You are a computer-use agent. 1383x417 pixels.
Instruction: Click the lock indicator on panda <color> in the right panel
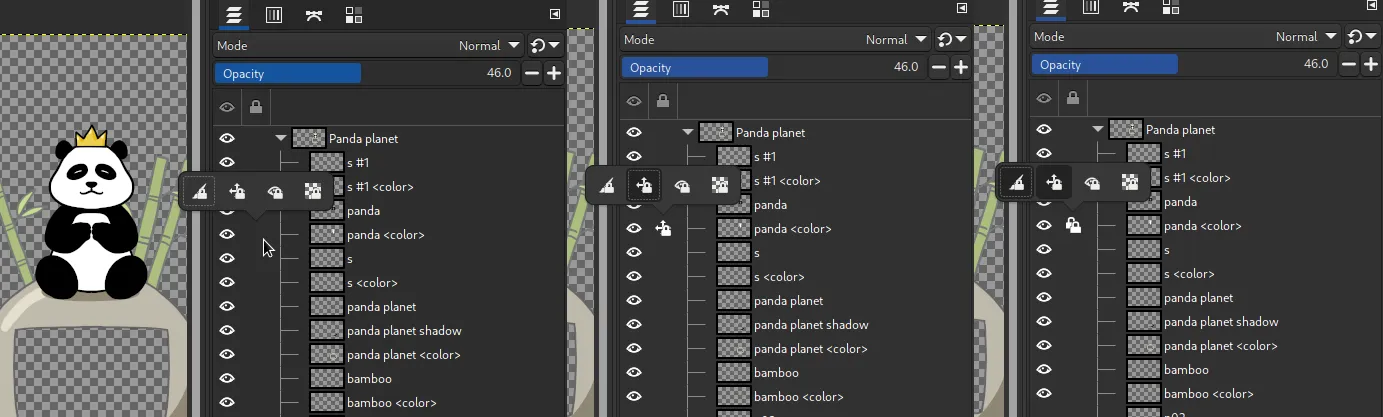pos(1073,225)
